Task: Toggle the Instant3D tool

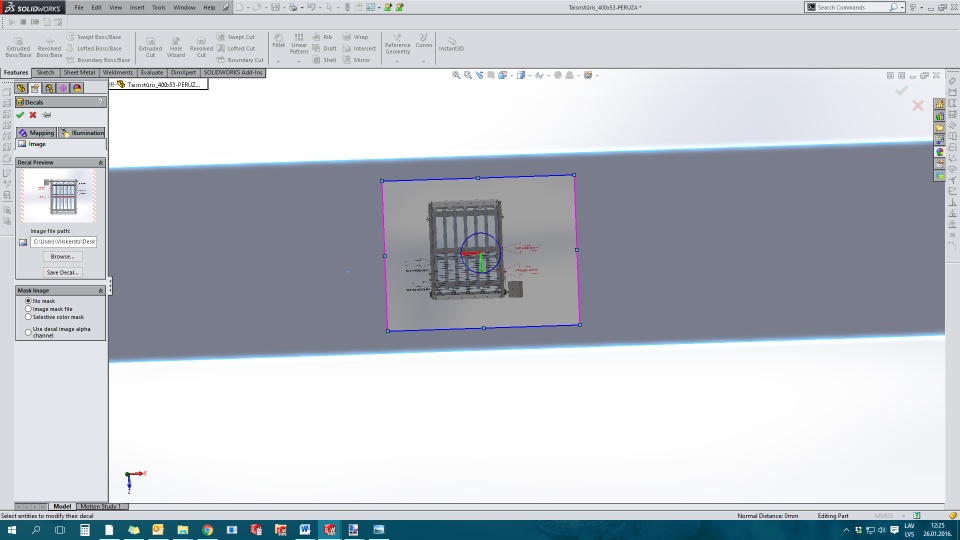Action: (451, 44)
